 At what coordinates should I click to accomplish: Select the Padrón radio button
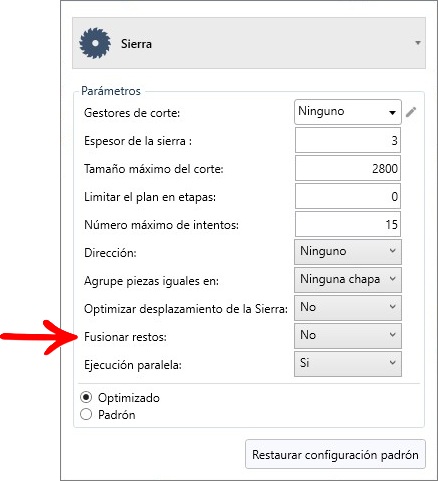[86, 414]
